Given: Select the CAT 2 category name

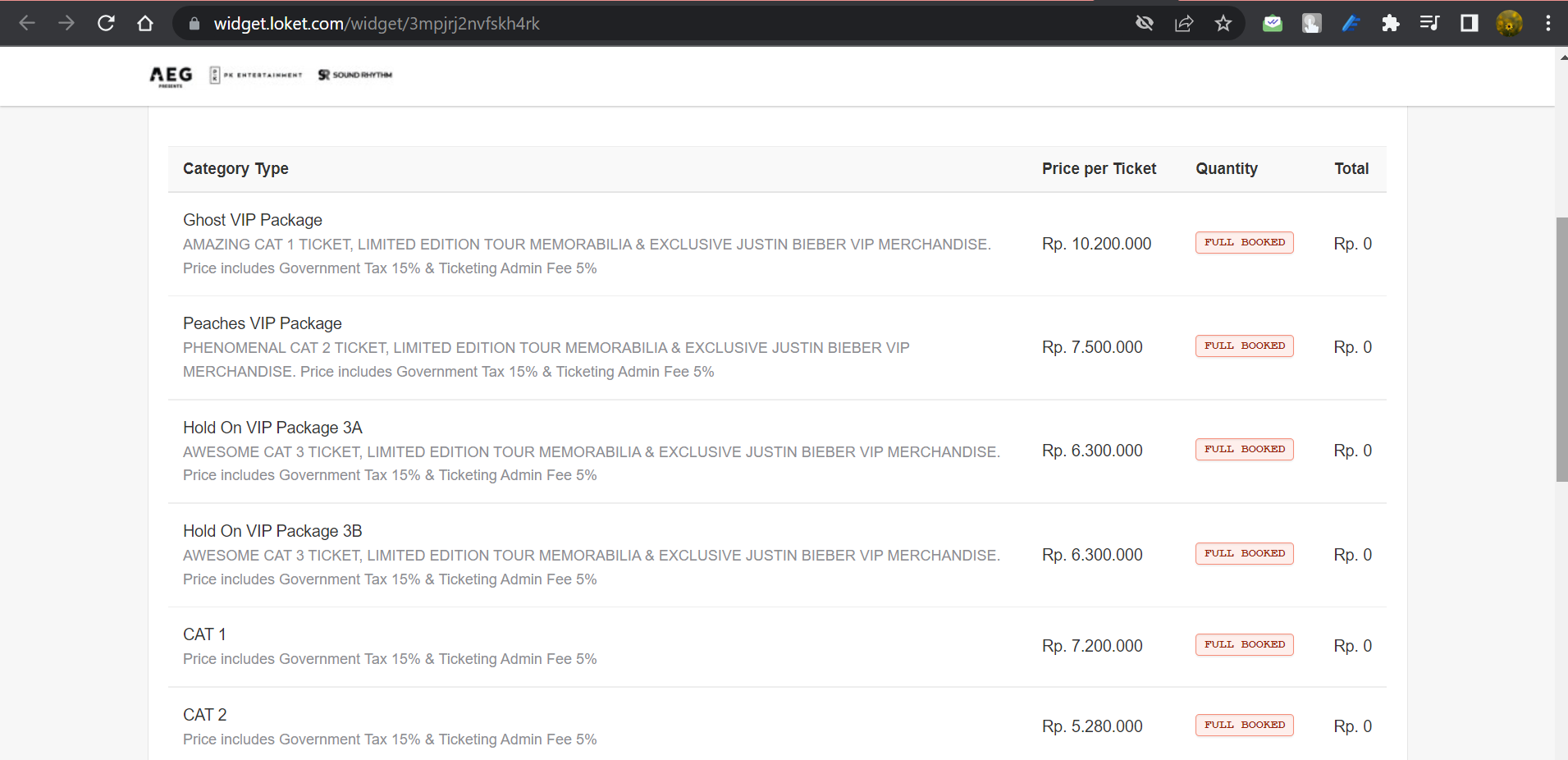Looking at the screenshot, I should pyautogui.click(x=204, y=715).
